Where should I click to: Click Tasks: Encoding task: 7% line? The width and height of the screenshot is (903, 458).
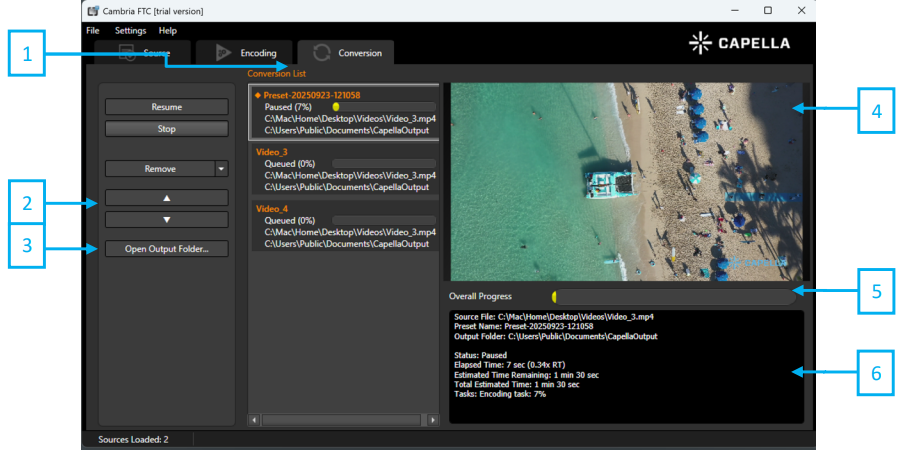click(500, 394)
